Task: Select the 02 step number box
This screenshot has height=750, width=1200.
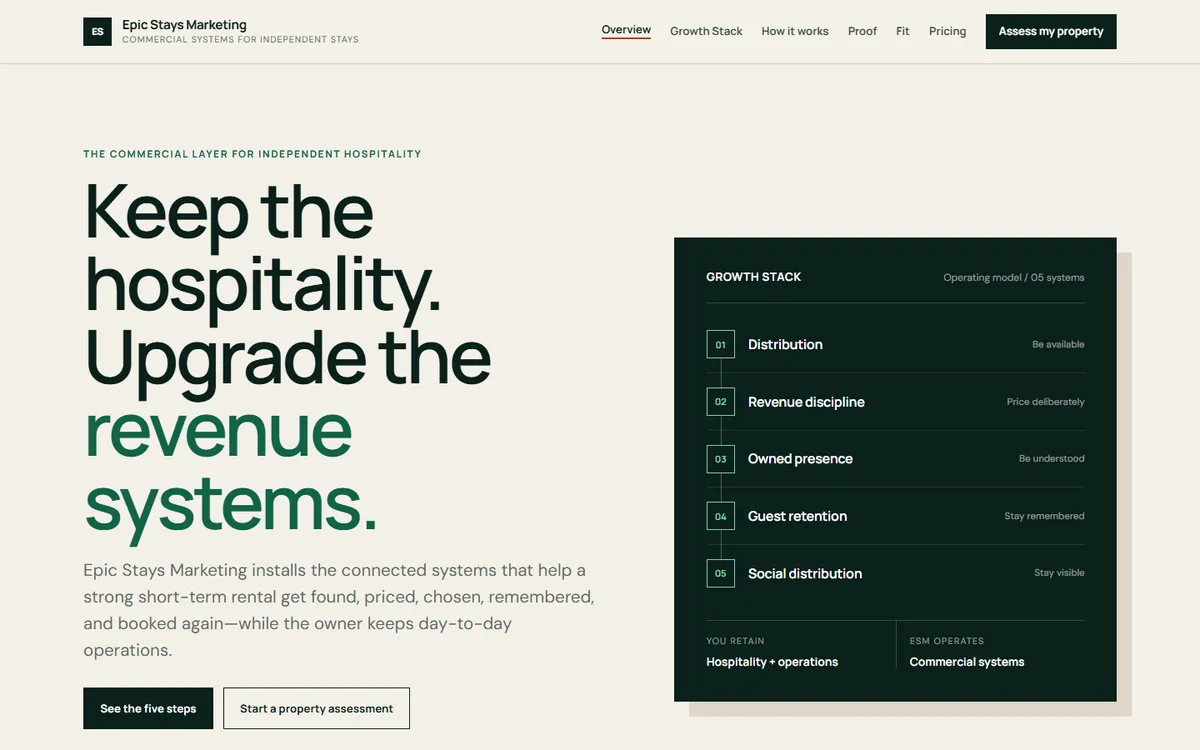Action: pos(720,402)
